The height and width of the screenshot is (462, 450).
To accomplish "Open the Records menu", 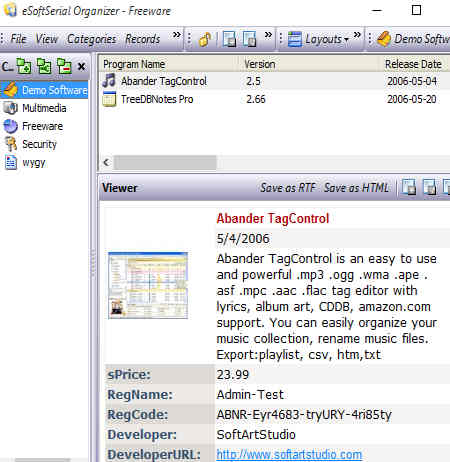I will coord(142,39).
